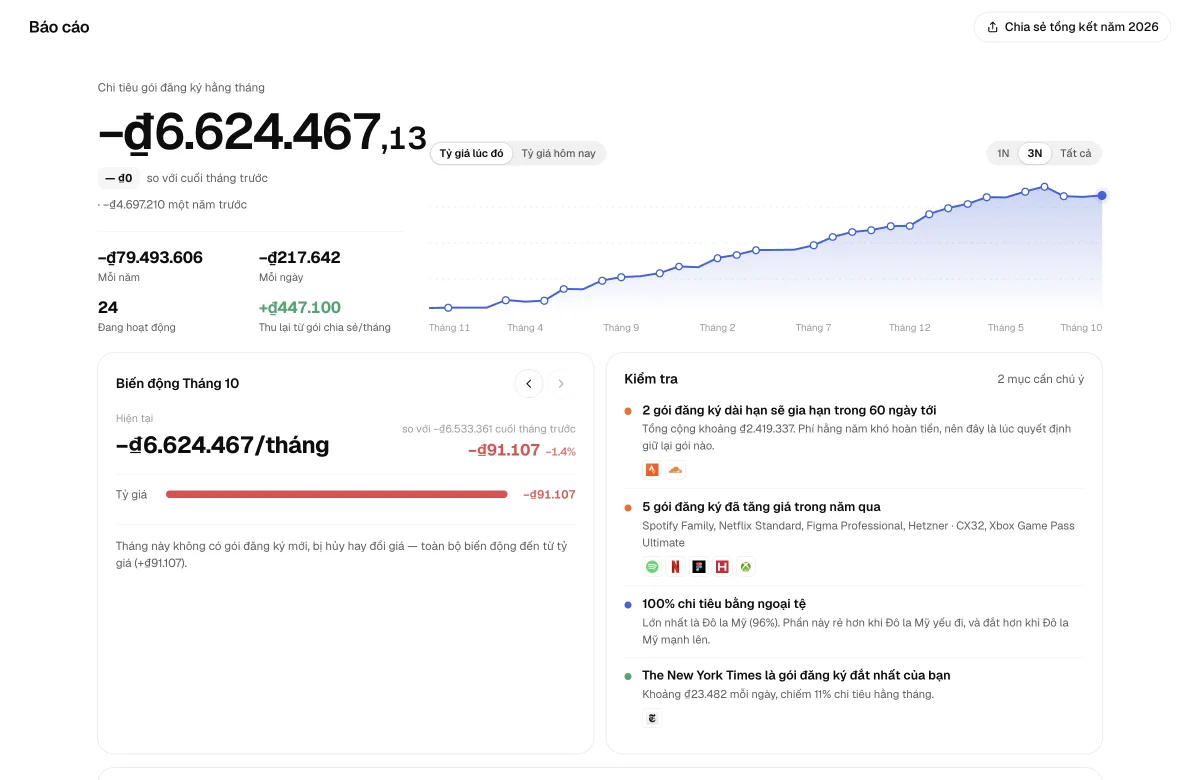Click the yearly total −₫79.493.606
Screen dimensions: 1200x780
[x=150, y=257]
